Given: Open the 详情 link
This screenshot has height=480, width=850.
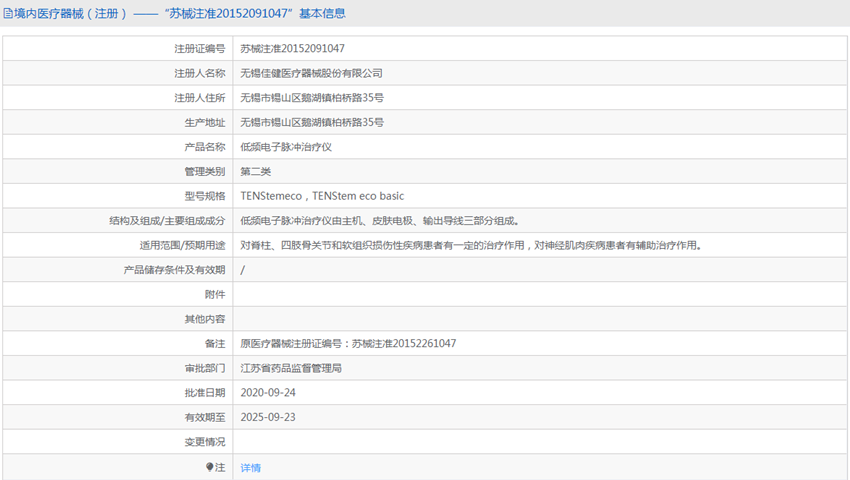Looking at the screenshot, I should [250, 468].
